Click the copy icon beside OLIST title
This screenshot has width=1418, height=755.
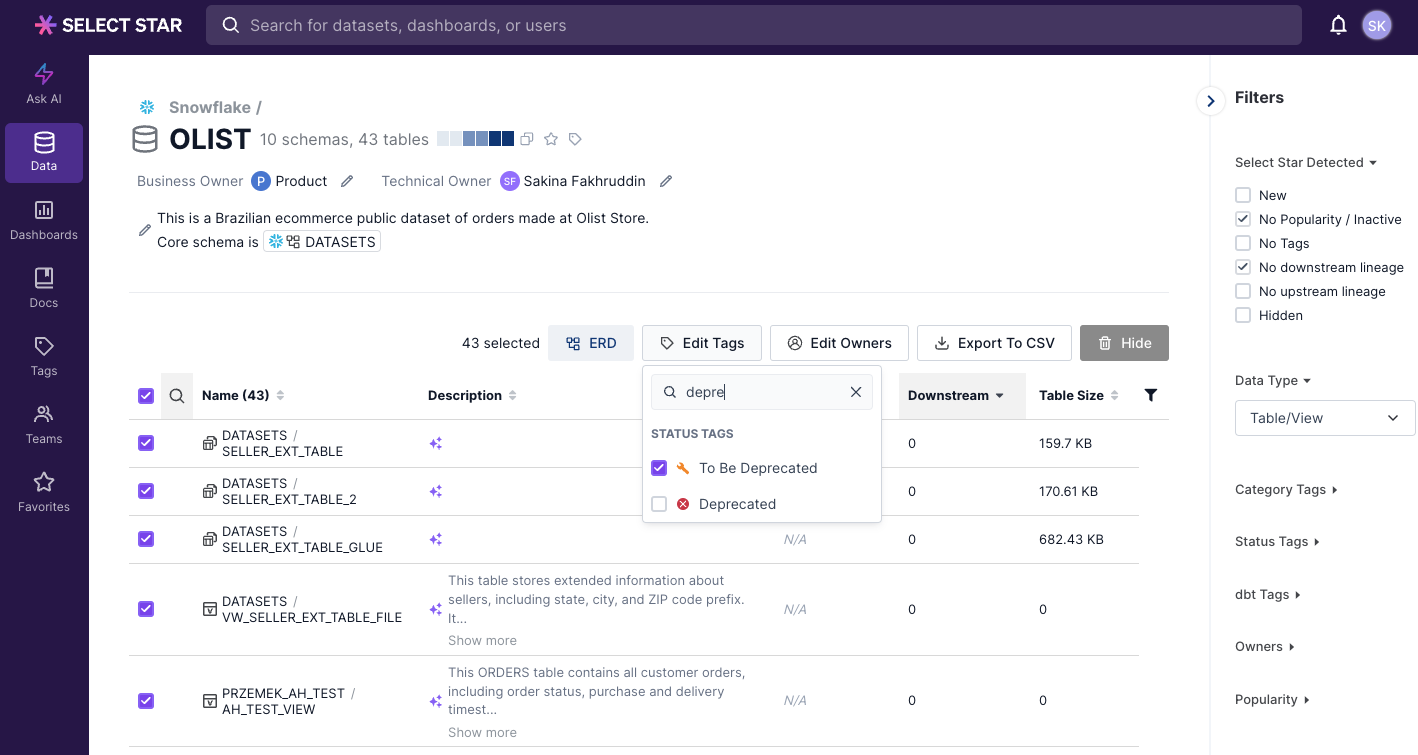click(527, 139)
